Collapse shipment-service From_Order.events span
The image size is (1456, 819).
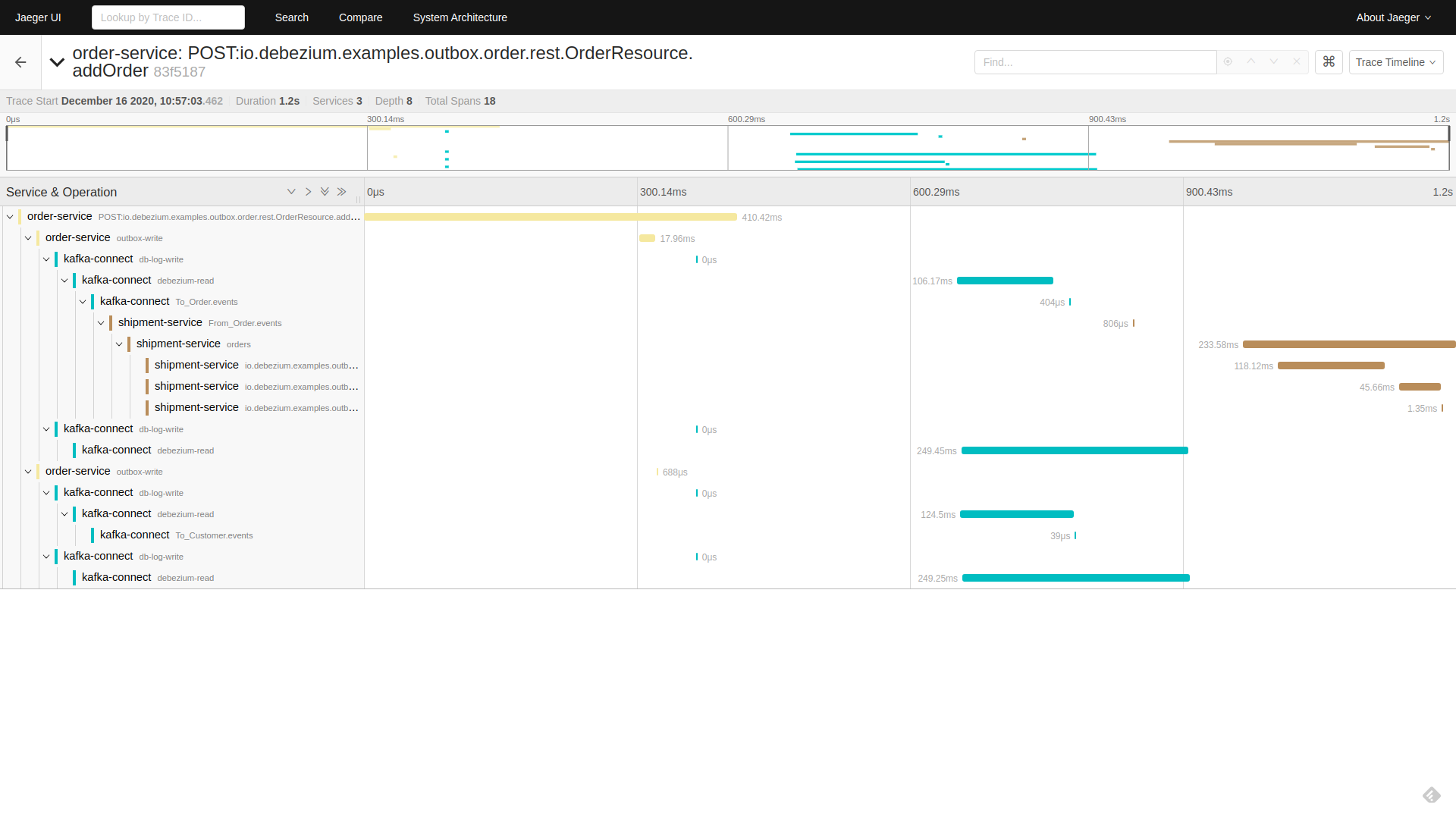101,323
